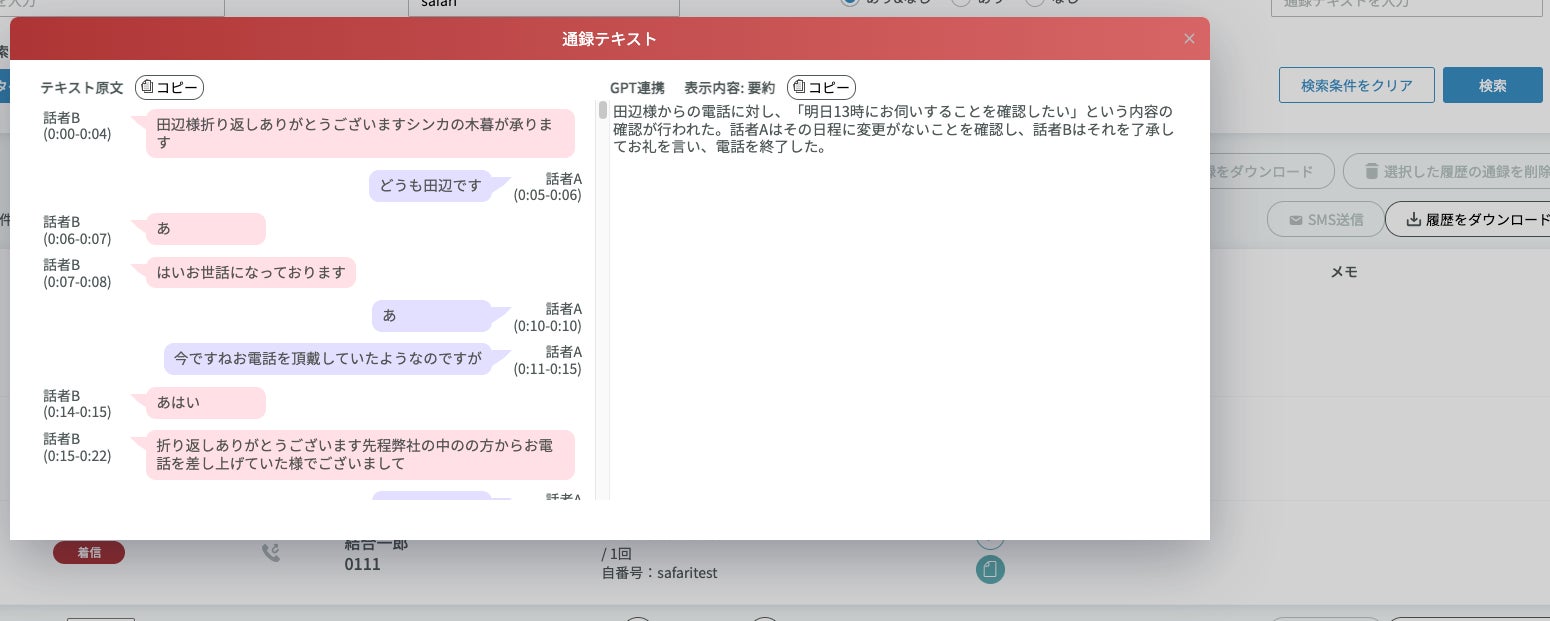Select the bubble 田辺様折り返しありがとうございます
Viewport: 1550px width, 621px height.
(x=360, y=134)
